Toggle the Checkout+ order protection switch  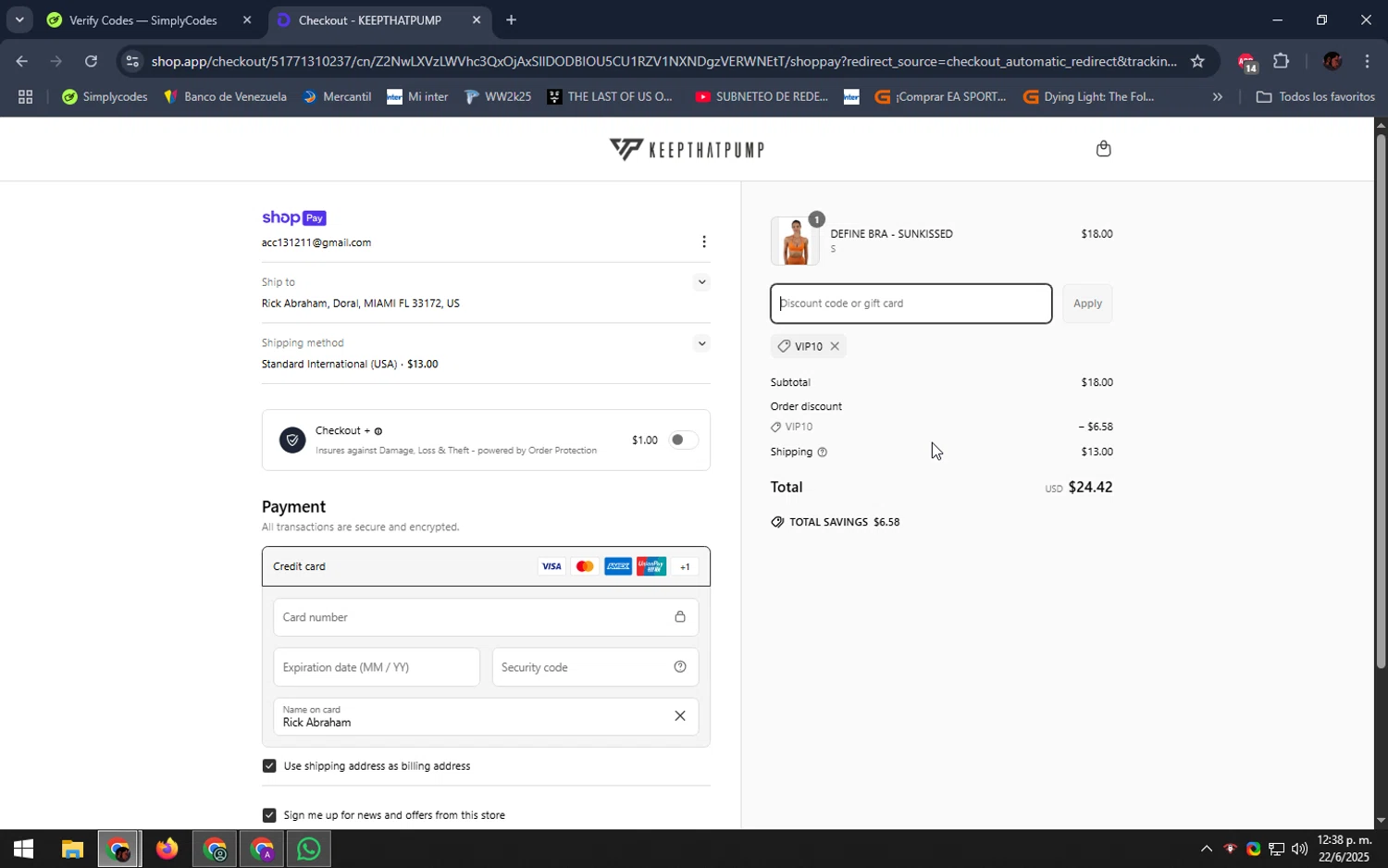(x=683, y=440)
